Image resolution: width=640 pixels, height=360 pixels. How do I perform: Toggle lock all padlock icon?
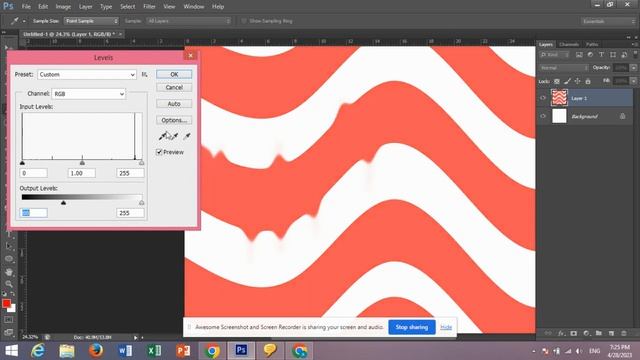coord(588,81)
